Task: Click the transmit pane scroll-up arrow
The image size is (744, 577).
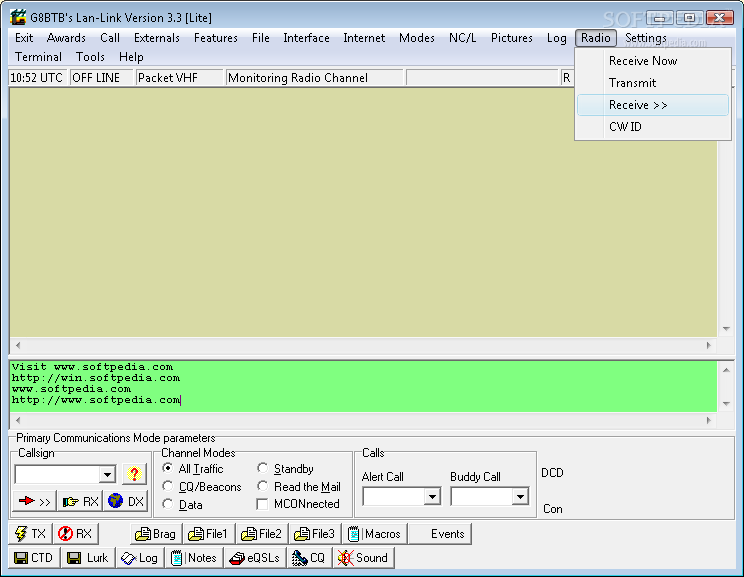Action: (726, 370)
